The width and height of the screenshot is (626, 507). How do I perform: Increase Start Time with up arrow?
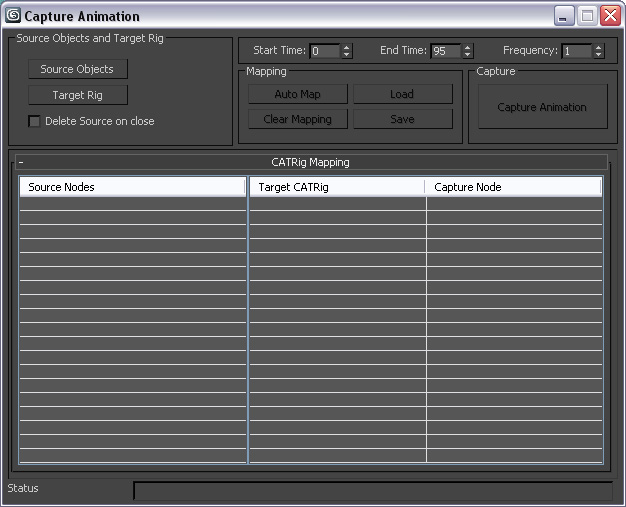click(347, 48)
